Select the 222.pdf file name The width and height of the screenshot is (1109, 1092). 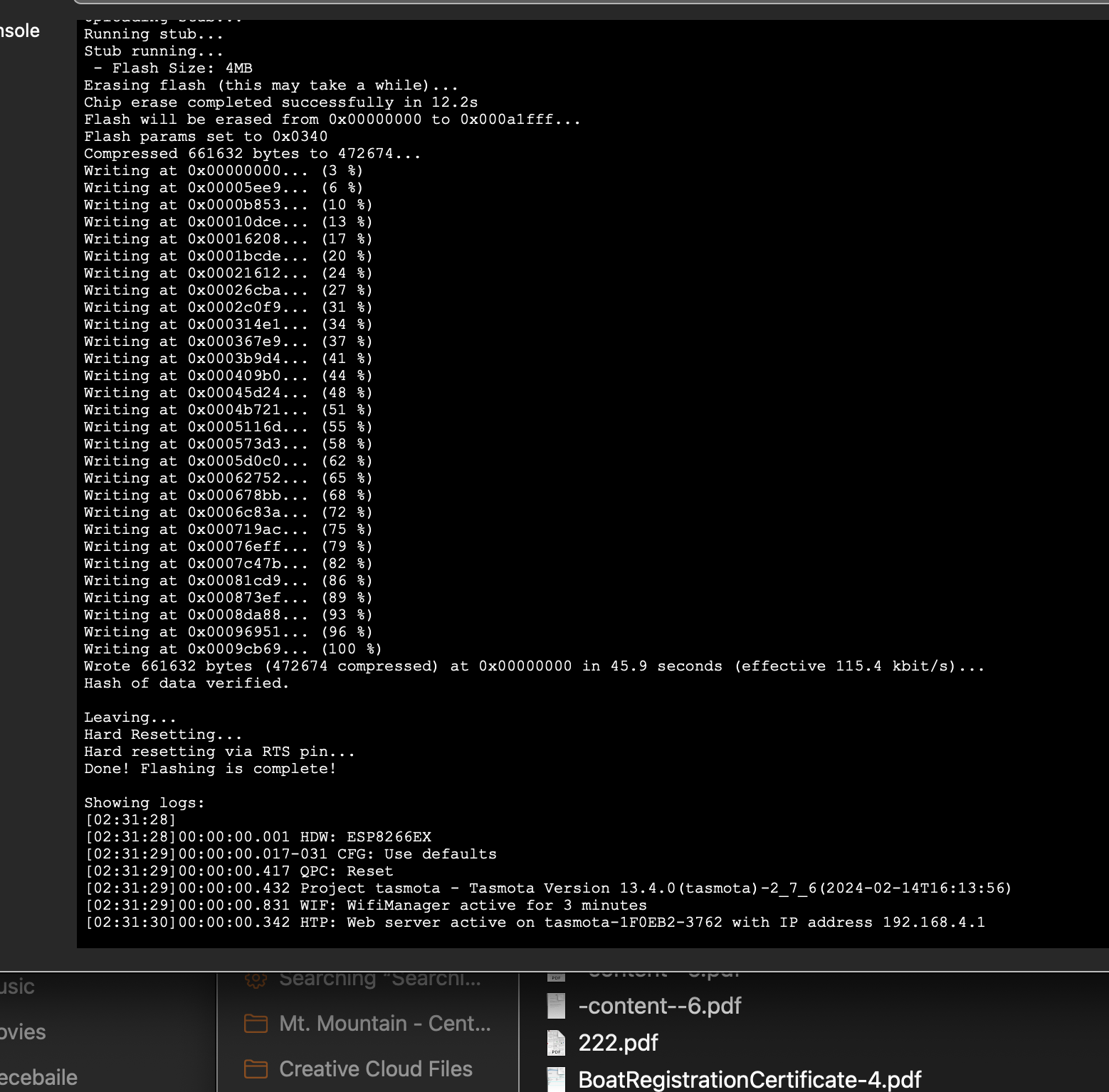618,1043
